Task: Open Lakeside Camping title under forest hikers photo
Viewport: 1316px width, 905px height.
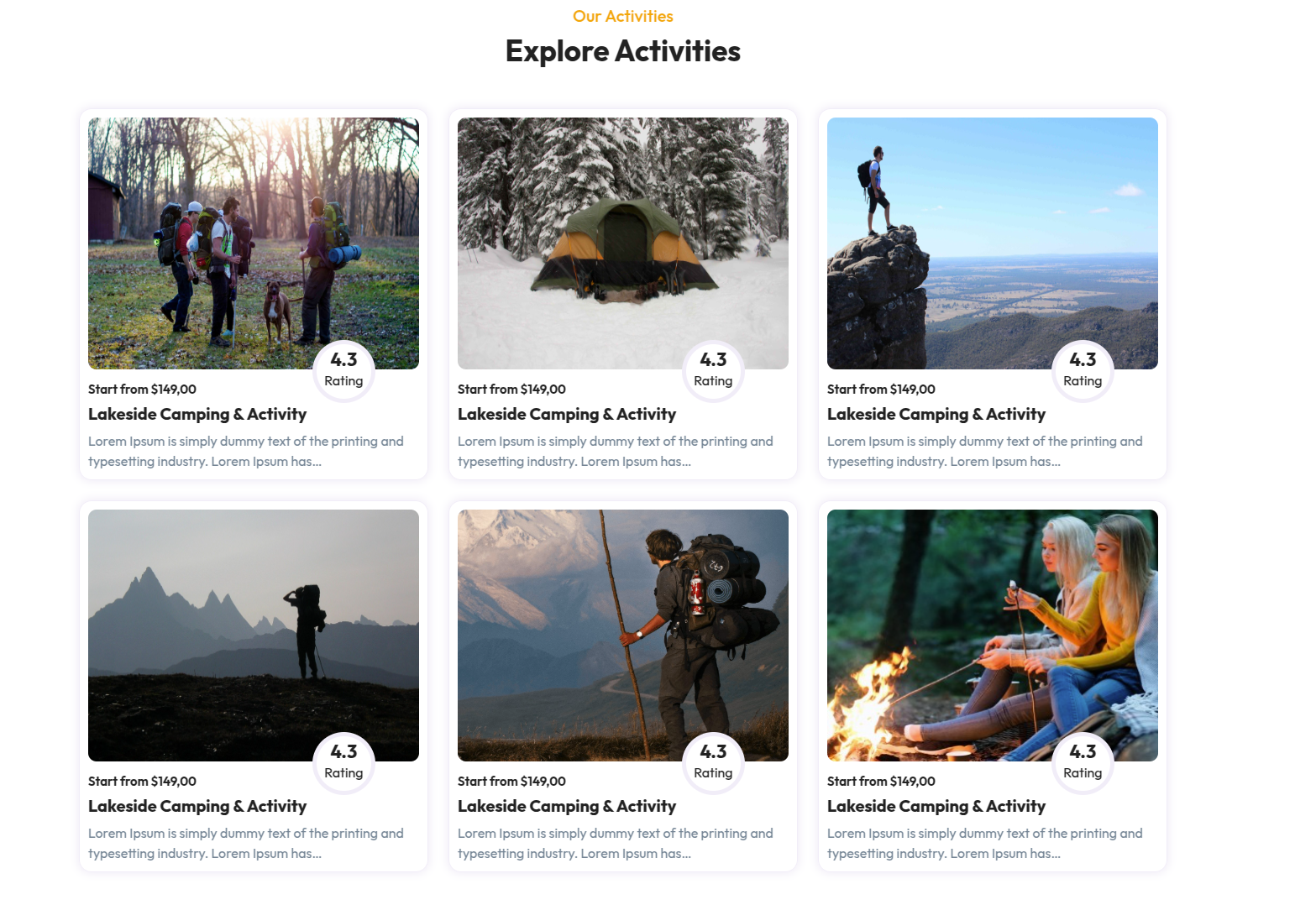Action: tap(197, 414)
